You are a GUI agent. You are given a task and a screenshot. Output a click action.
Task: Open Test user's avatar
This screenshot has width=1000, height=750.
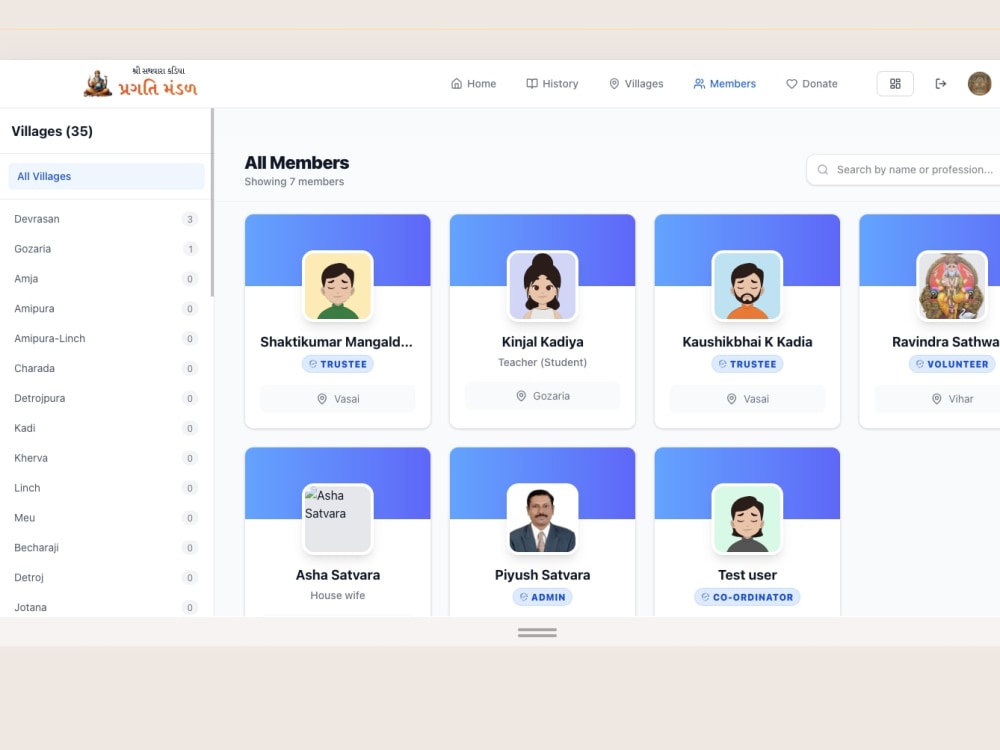[747, 519]
